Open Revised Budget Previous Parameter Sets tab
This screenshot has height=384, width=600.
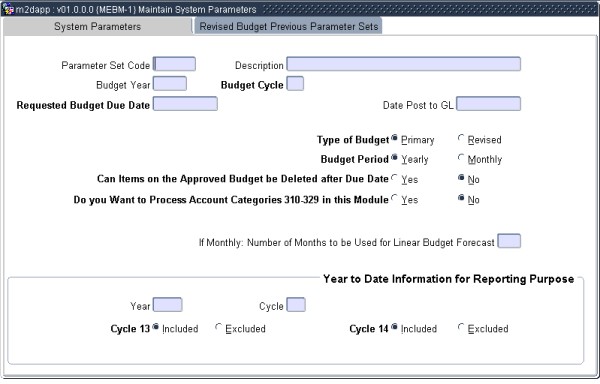[x=289, y=26]
